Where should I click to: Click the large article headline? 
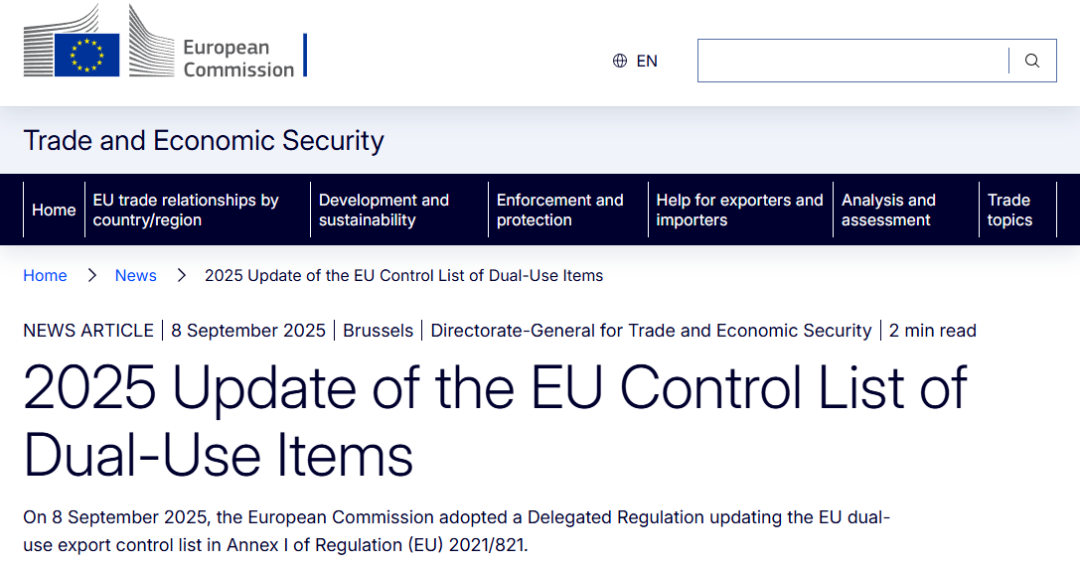tap(495, 421)
